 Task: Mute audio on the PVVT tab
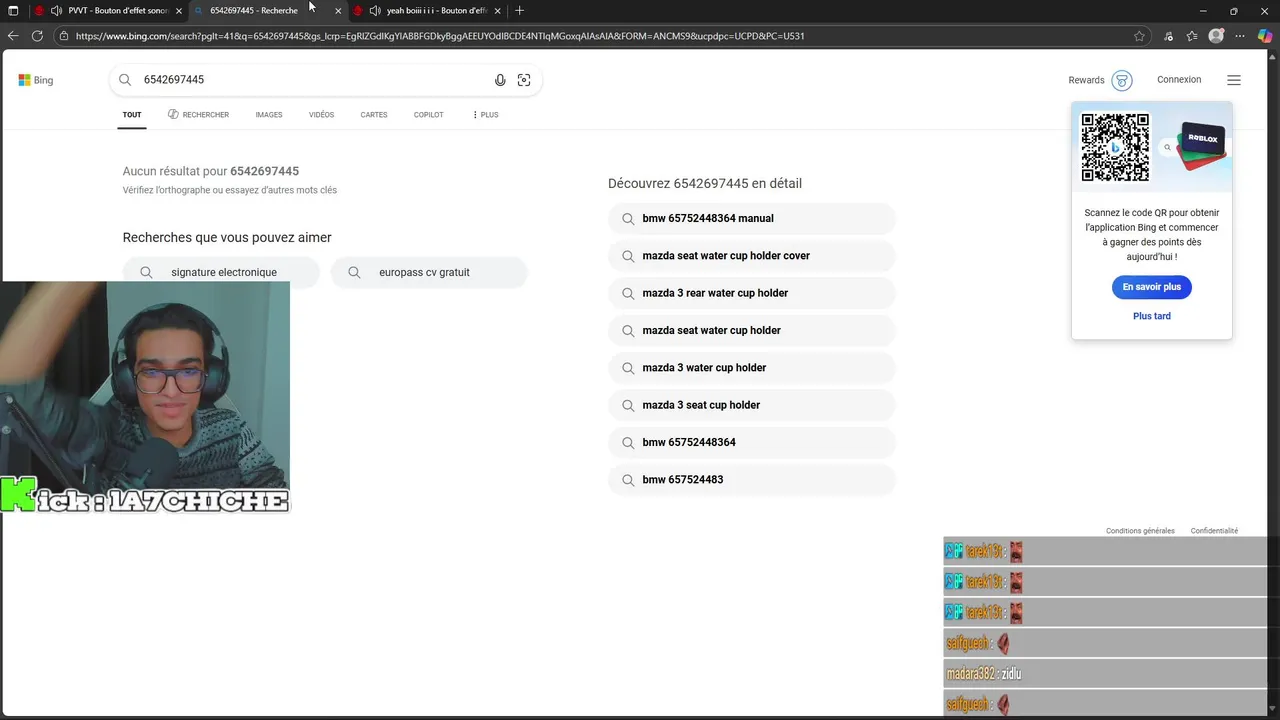pyautogui.click(x=56, y=10)
